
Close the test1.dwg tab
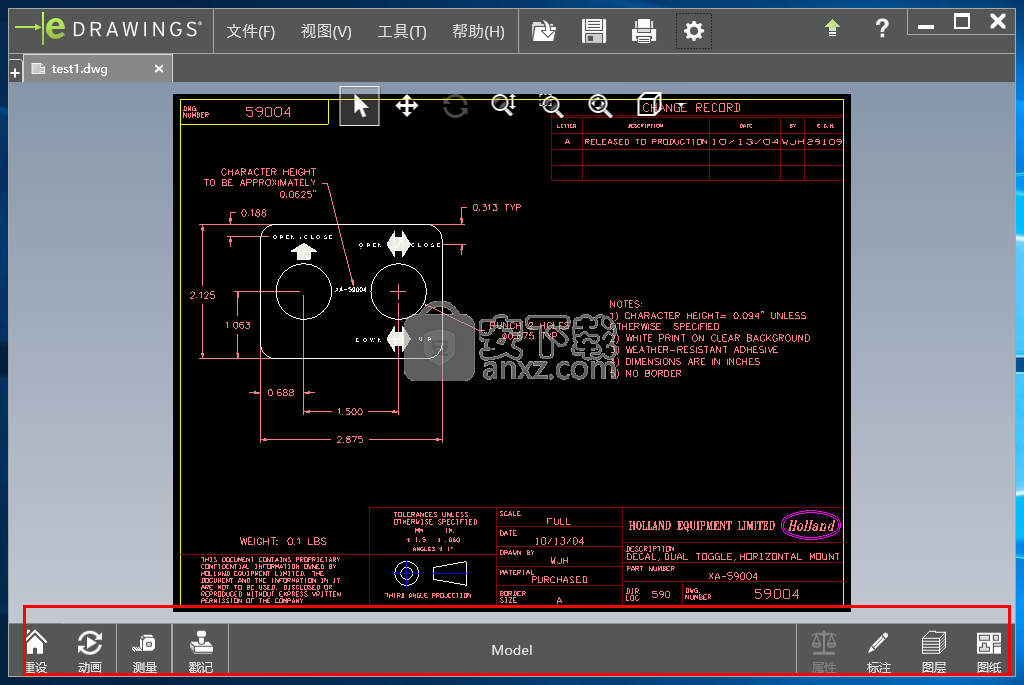coord(159,69)
